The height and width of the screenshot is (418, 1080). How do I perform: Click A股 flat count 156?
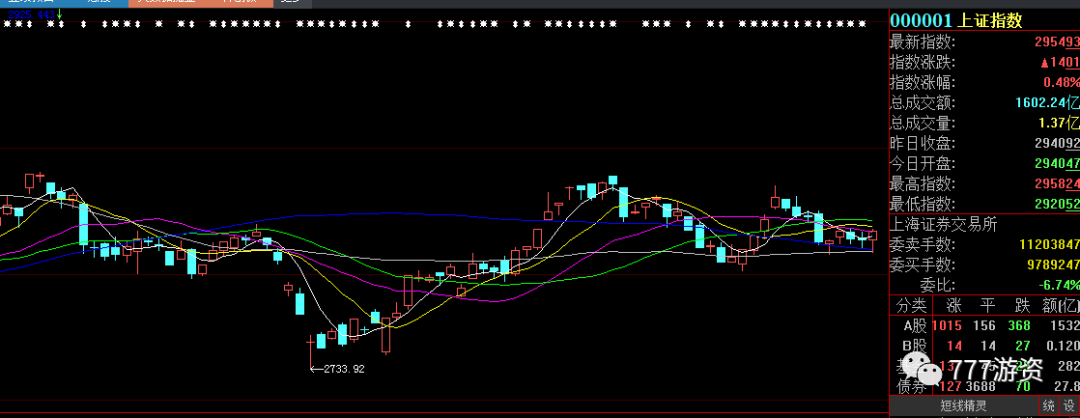986,326
